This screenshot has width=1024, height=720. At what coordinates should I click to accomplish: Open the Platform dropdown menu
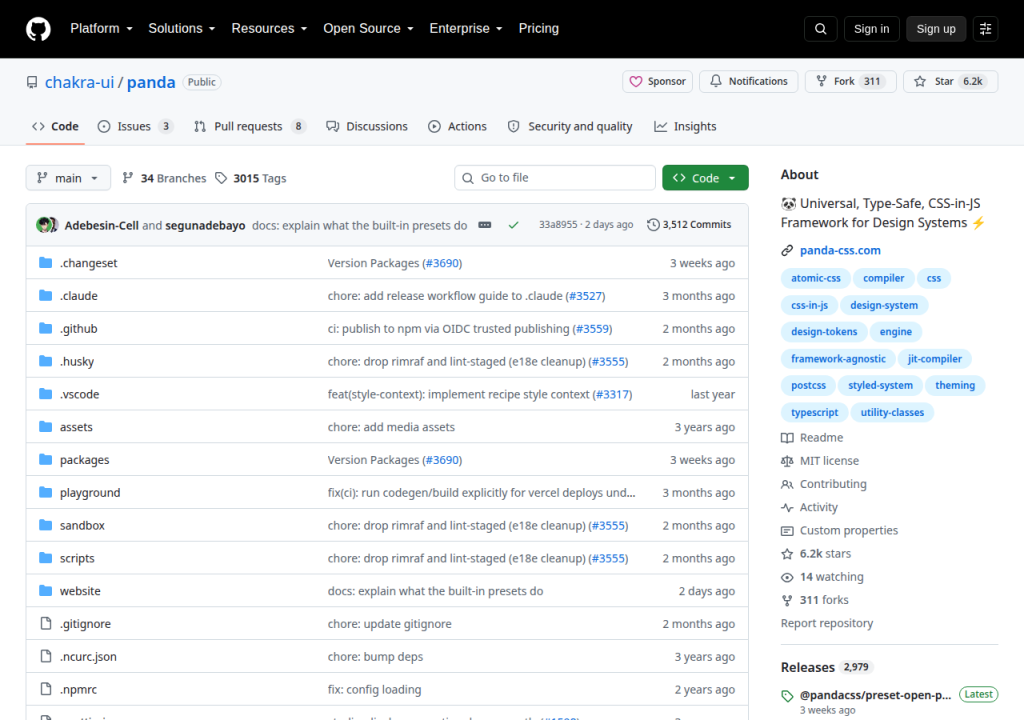coord(101,29)
